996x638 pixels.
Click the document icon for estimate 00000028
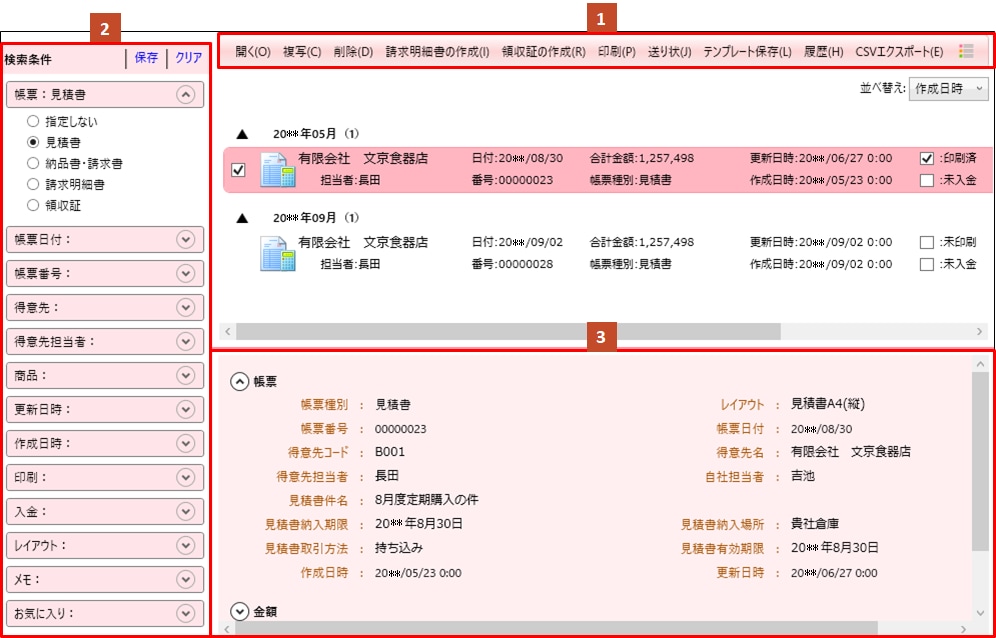tap(276, 253)
